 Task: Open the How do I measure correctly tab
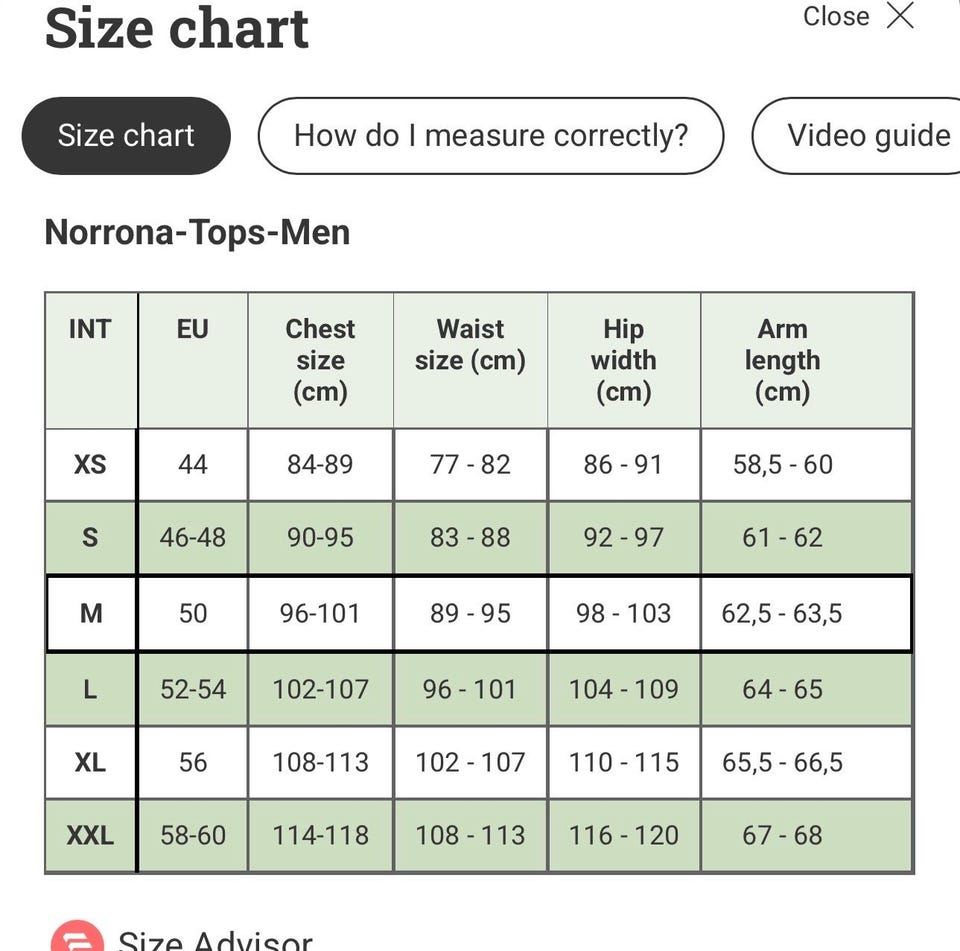[491, 136]
